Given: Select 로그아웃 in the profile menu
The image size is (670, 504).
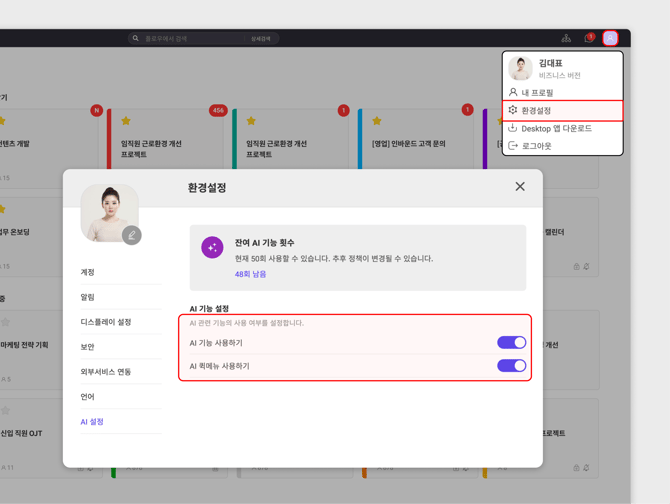Looking at the screenshot, I should 562,146.
